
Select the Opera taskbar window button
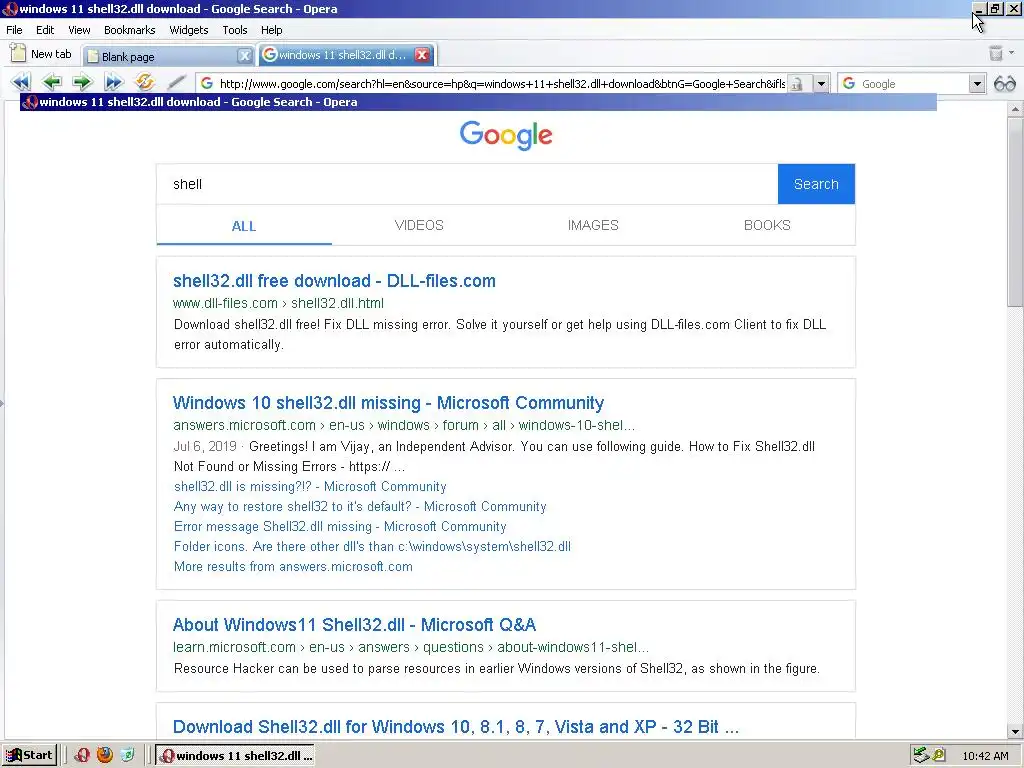click(x=235, y=756)
